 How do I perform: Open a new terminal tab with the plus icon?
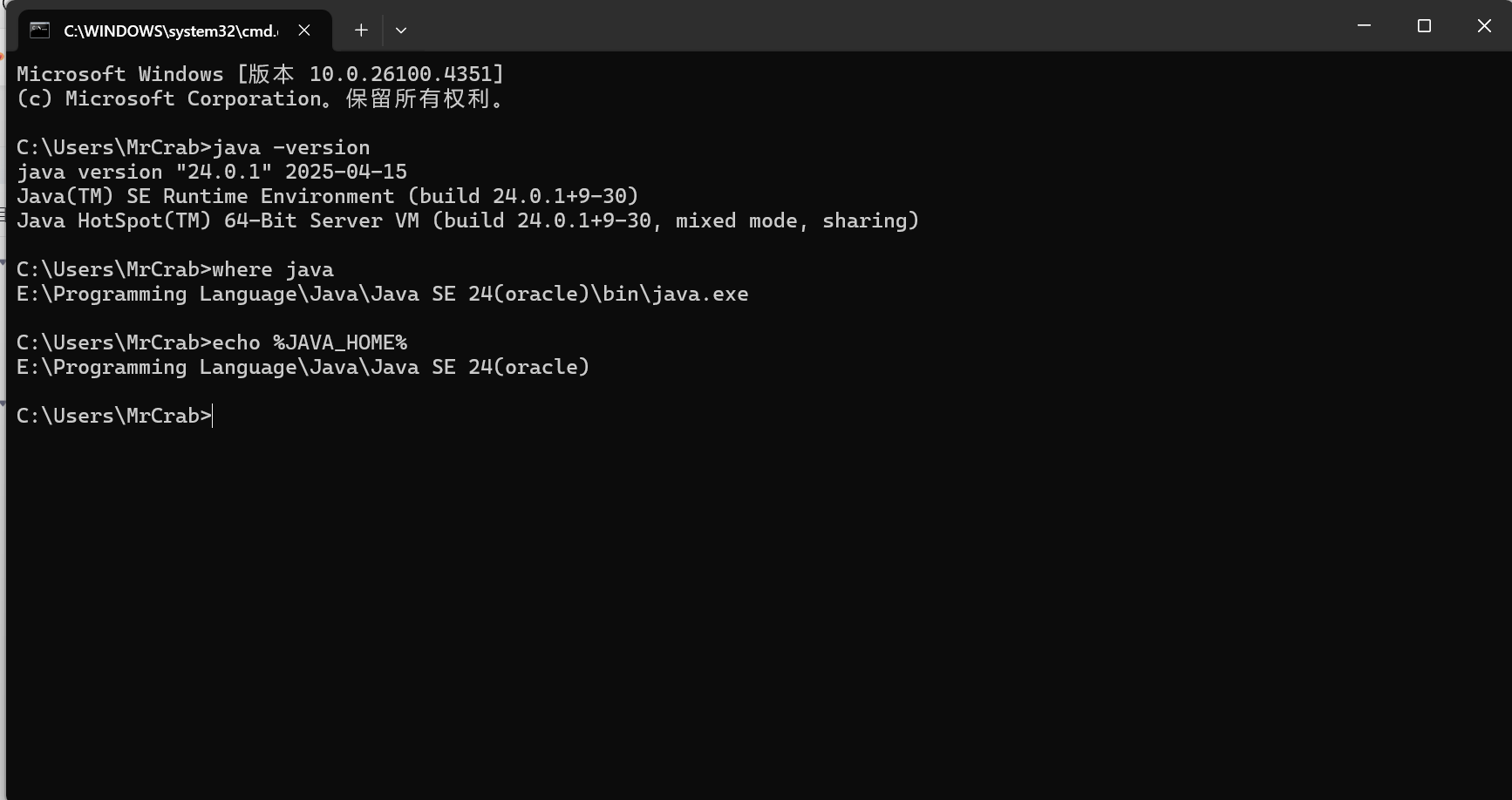tap(360, 30)
